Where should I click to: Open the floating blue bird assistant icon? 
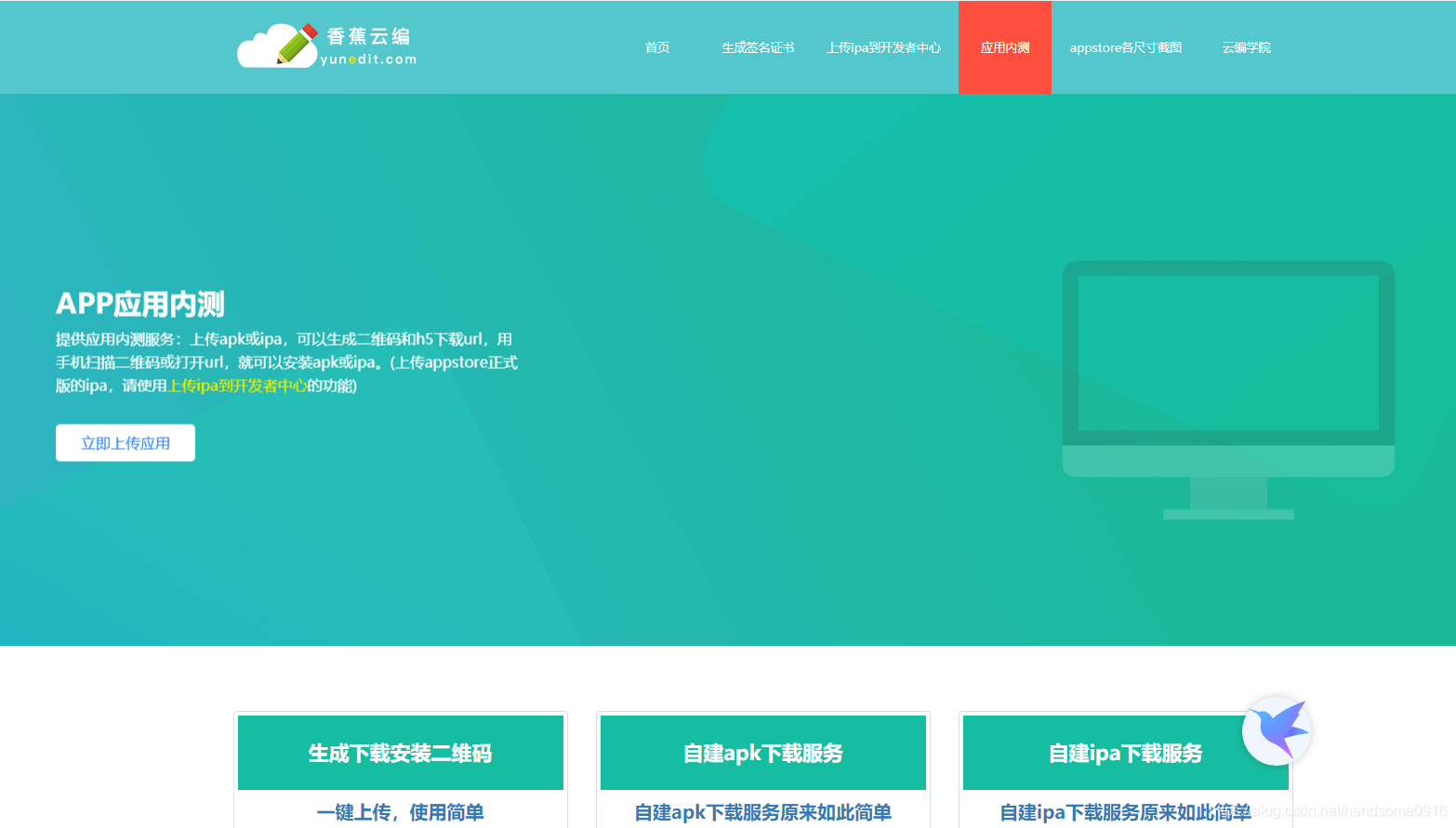point(1277,731)
